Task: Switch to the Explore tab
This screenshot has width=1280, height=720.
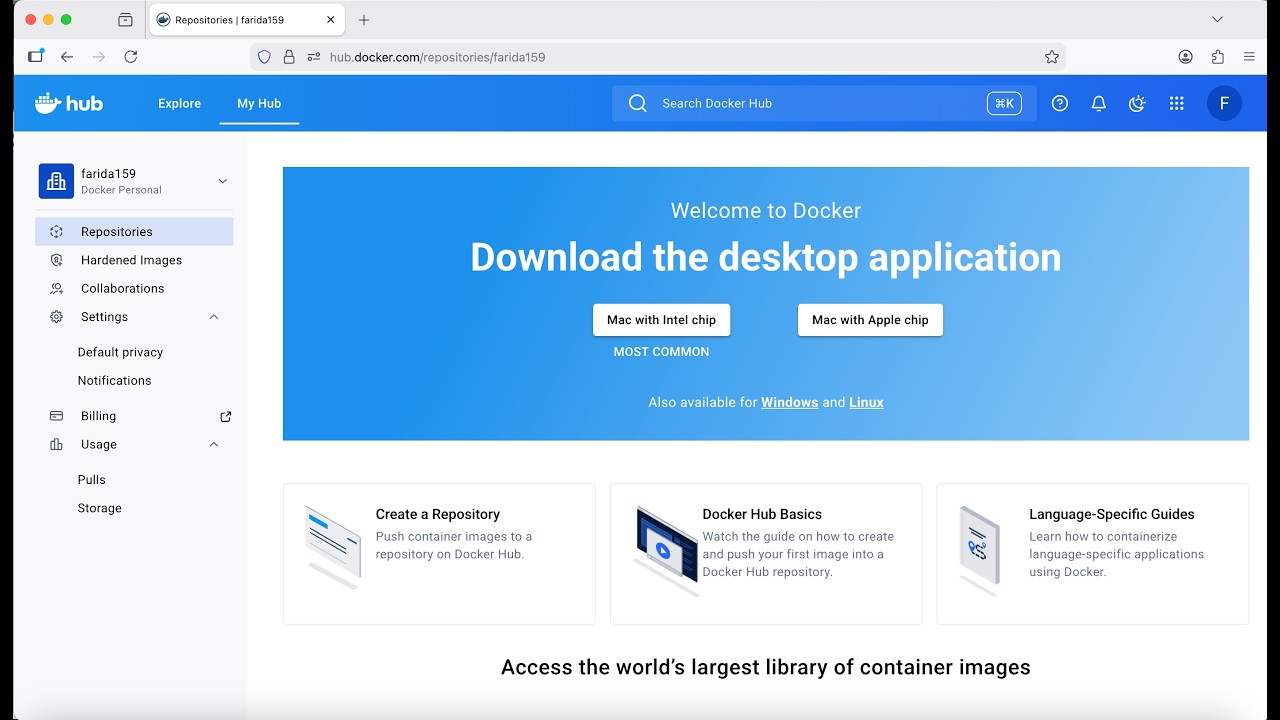Action: click(x=180, y=103)
